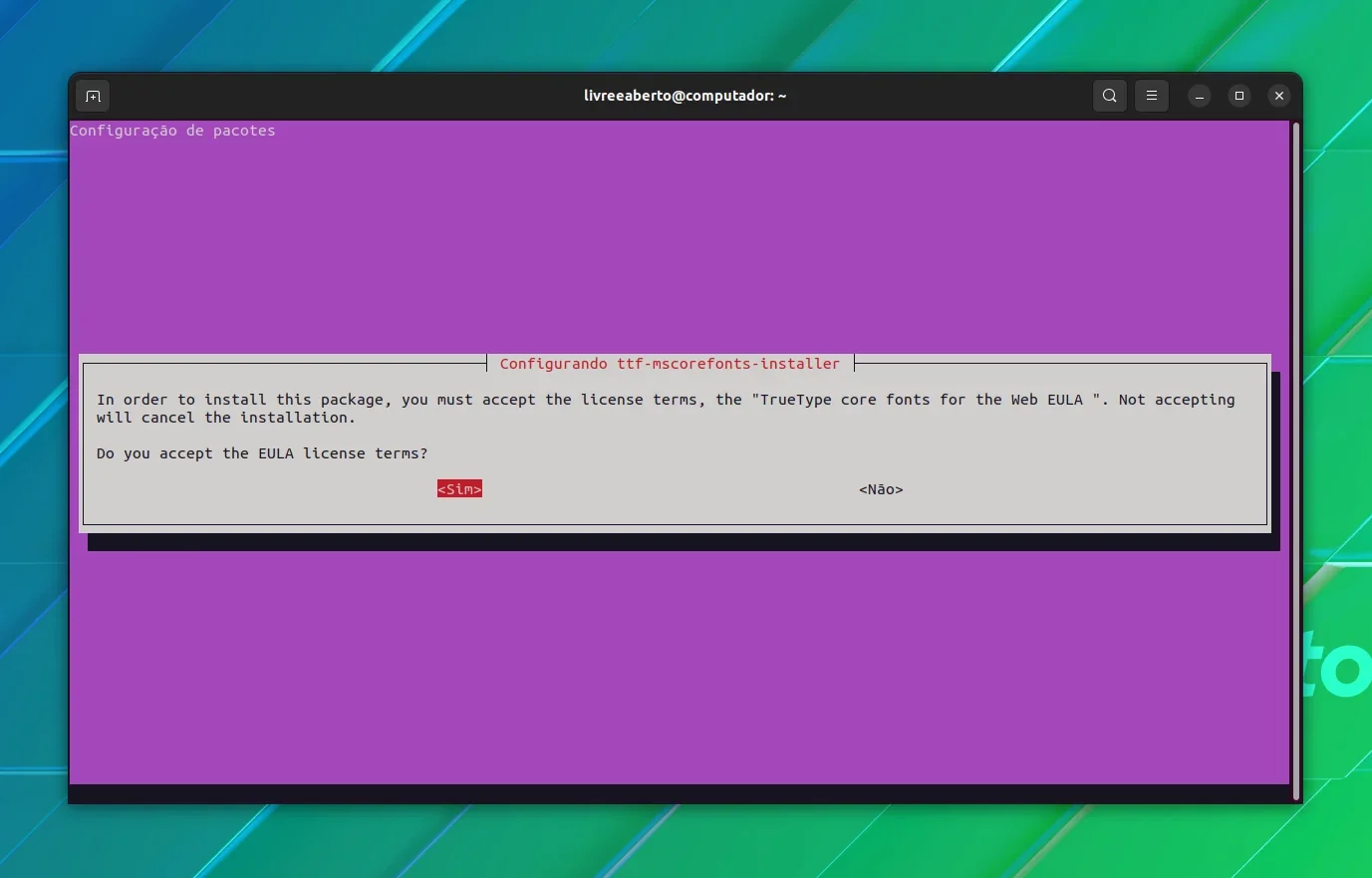Click the license message's first line
The width and height of the screenshot is (1372, 878).
click(x=666, y=400)
